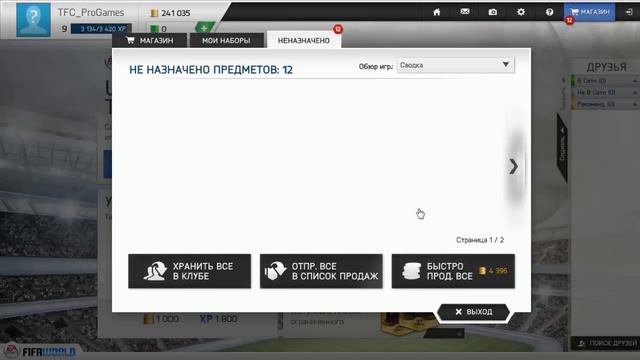640x360 pixels.
Task: Open the home screen icon
Action: 437,12
